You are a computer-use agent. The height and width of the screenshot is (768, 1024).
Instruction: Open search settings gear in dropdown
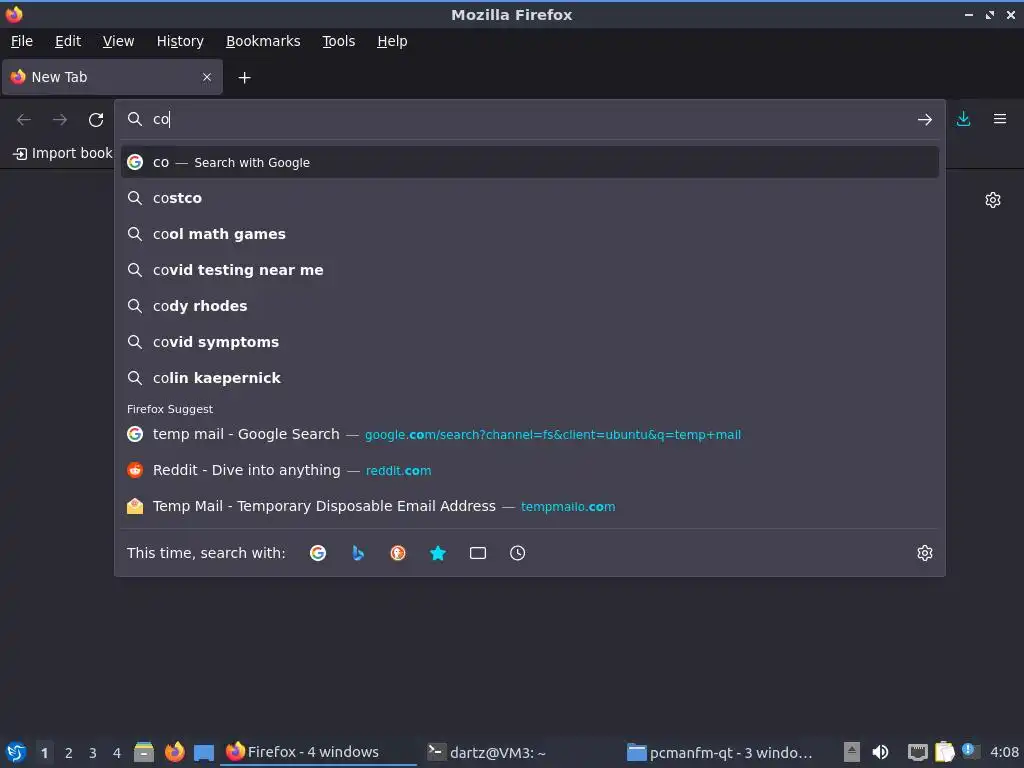point(925,553)
